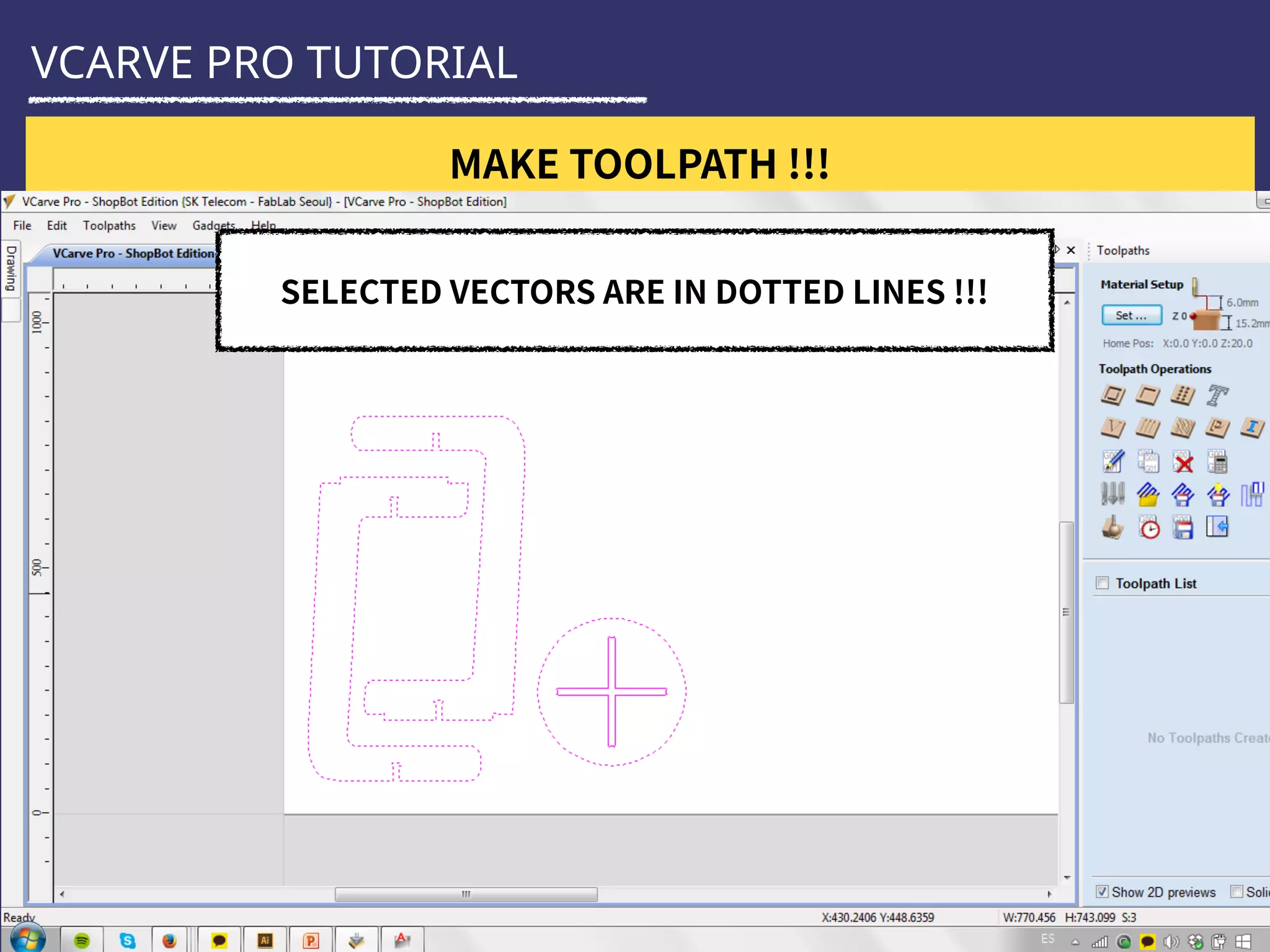Viewport: 1270px width, 952px height.
Task: Click the Load toolpath template folder icon
Action: point(1148,494)
